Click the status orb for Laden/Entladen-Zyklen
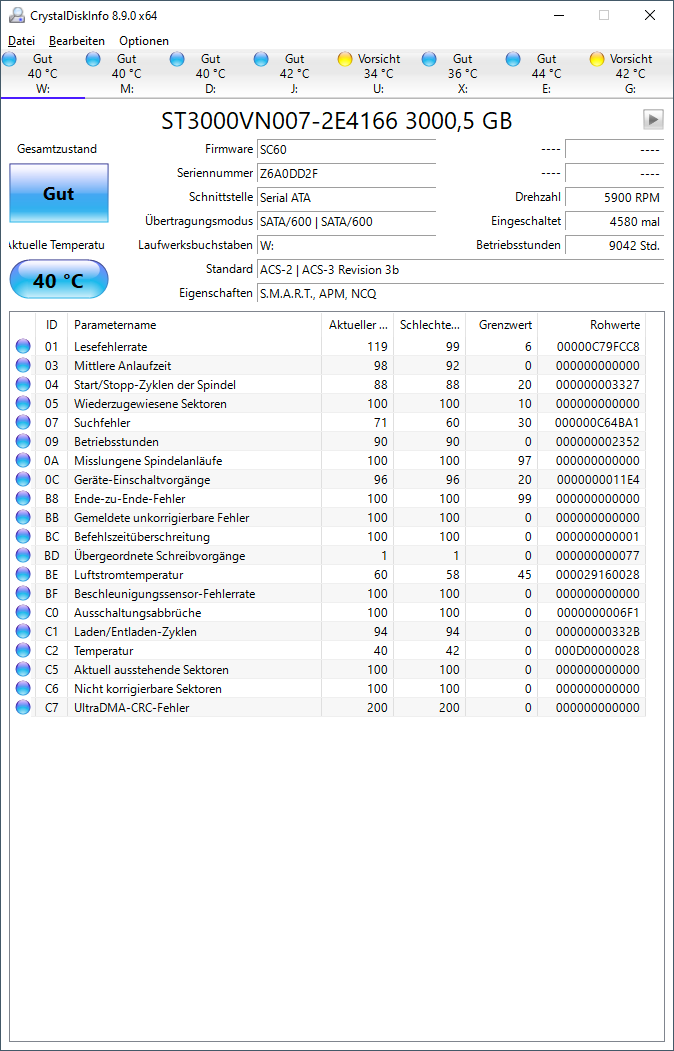Viewport: 674px width, 1051px height. 23,631
